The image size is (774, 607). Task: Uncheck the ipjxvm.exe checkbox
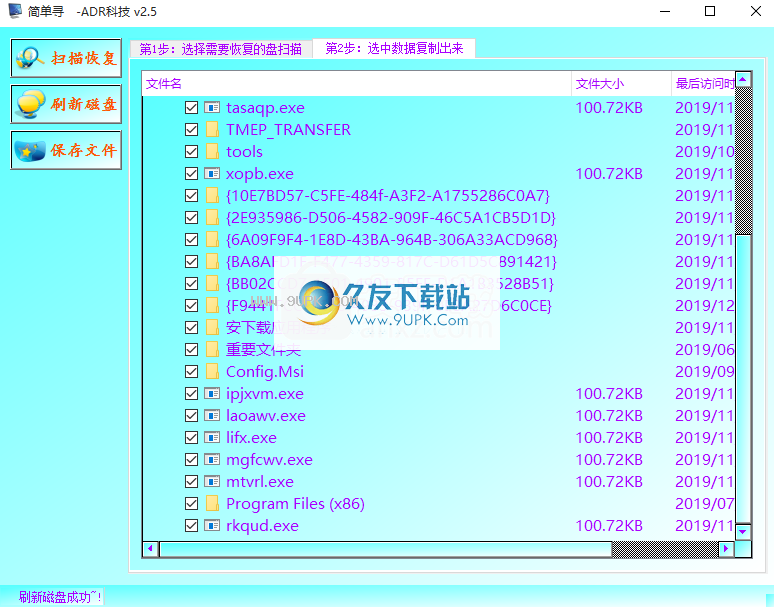192,394
